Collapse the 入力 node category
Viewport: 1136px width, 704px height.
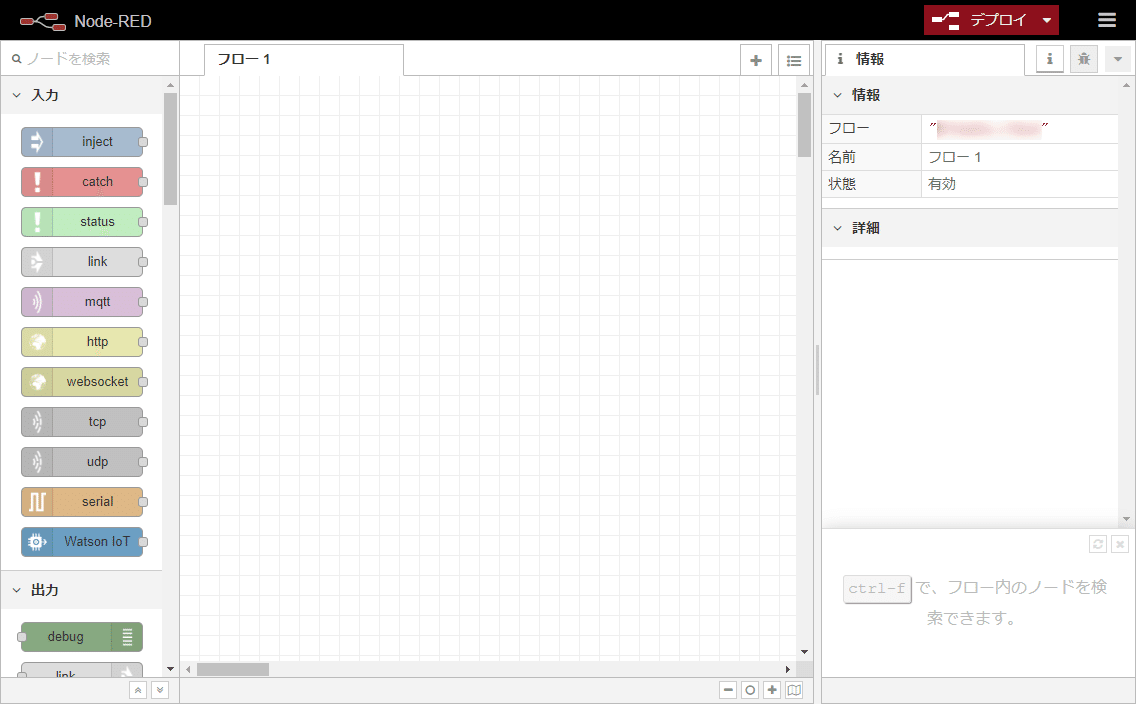click(15, 94)
